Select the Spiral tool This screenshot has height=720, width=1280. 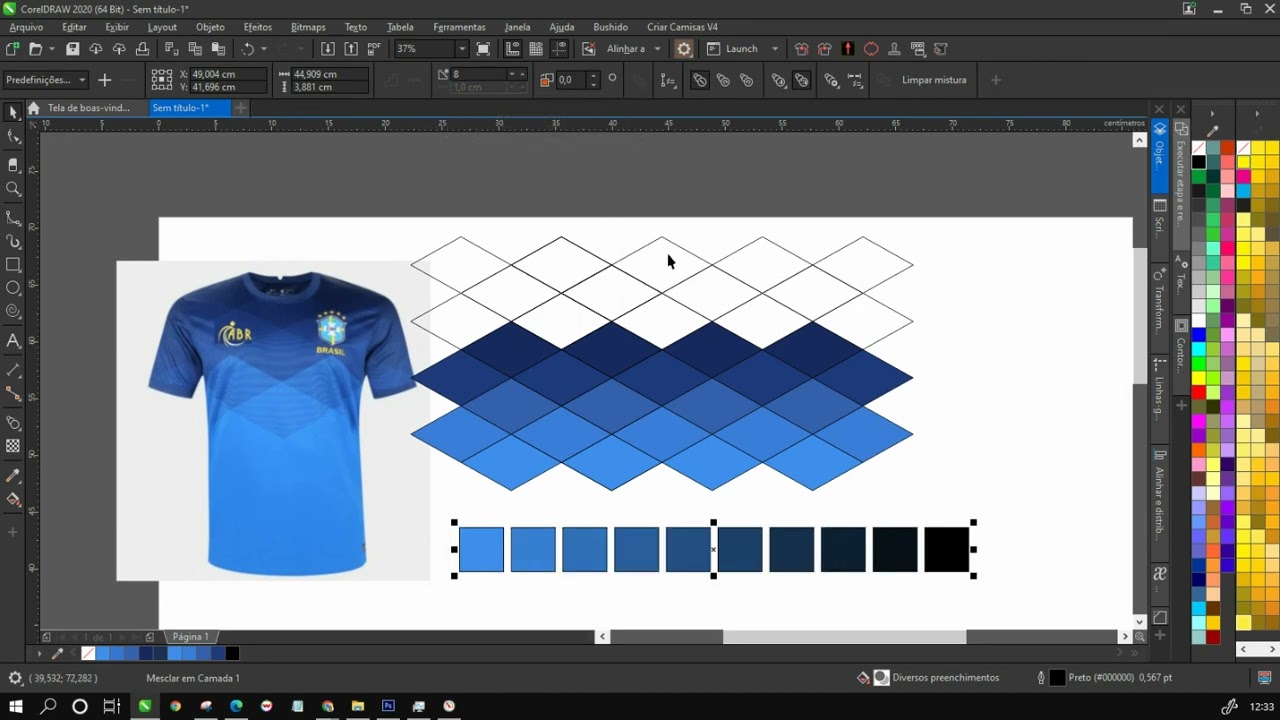[x=13, y=312]
